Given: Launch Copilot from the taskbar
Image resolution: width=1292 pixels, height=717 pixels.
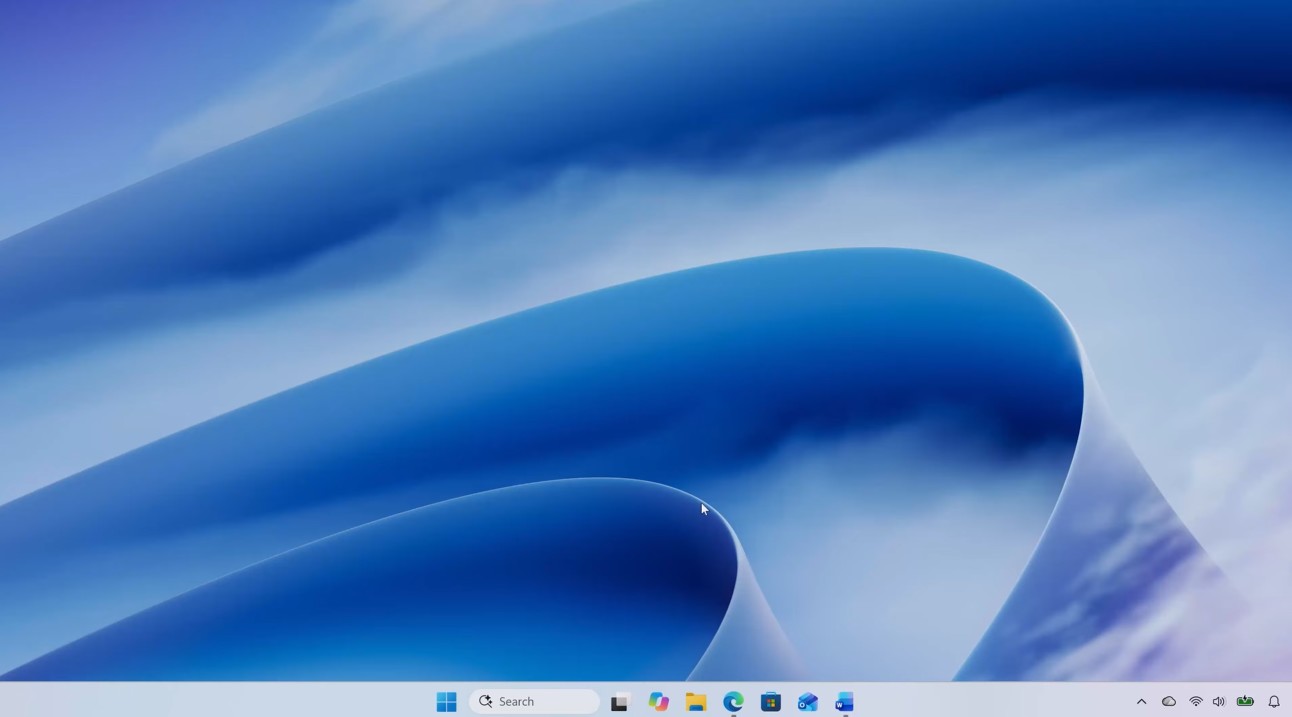Looking at the screenshot, I should pyautogui.click(x=658, y=702).
